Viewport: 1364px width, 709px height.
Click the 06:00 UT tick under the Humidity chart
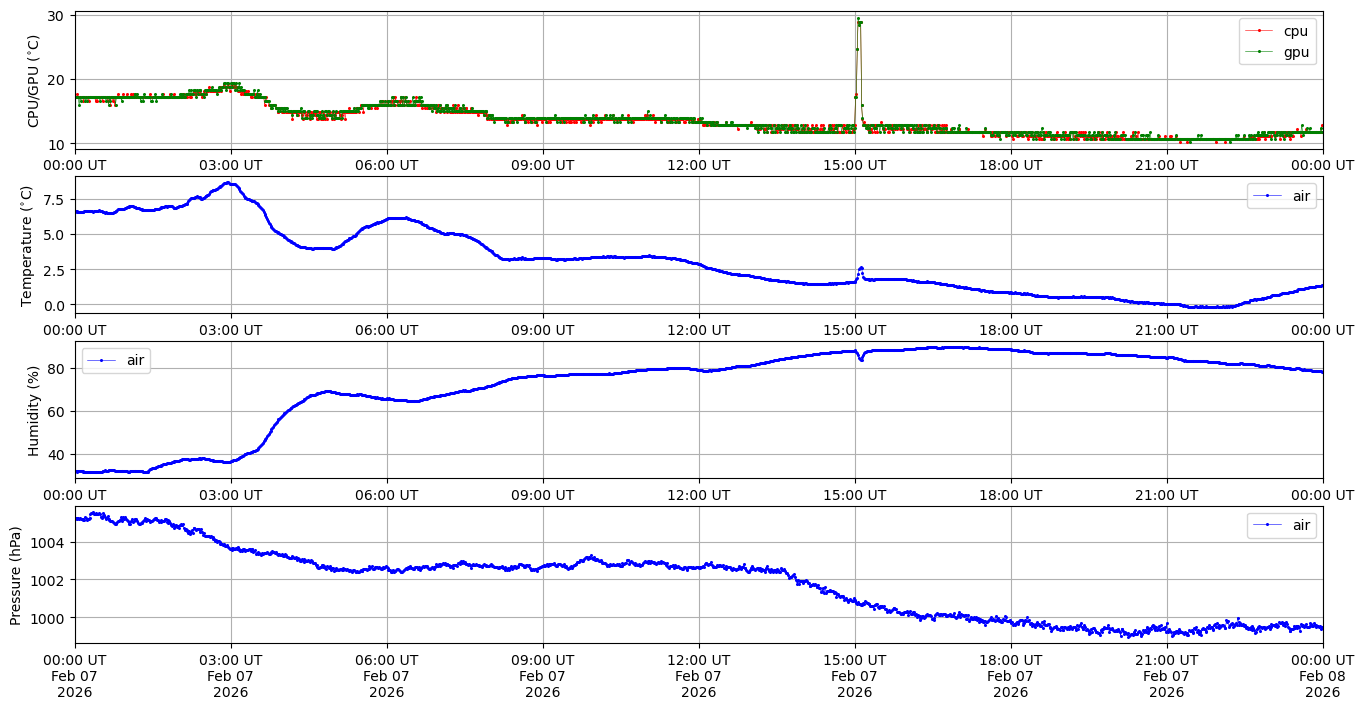(x=387, y=494)
